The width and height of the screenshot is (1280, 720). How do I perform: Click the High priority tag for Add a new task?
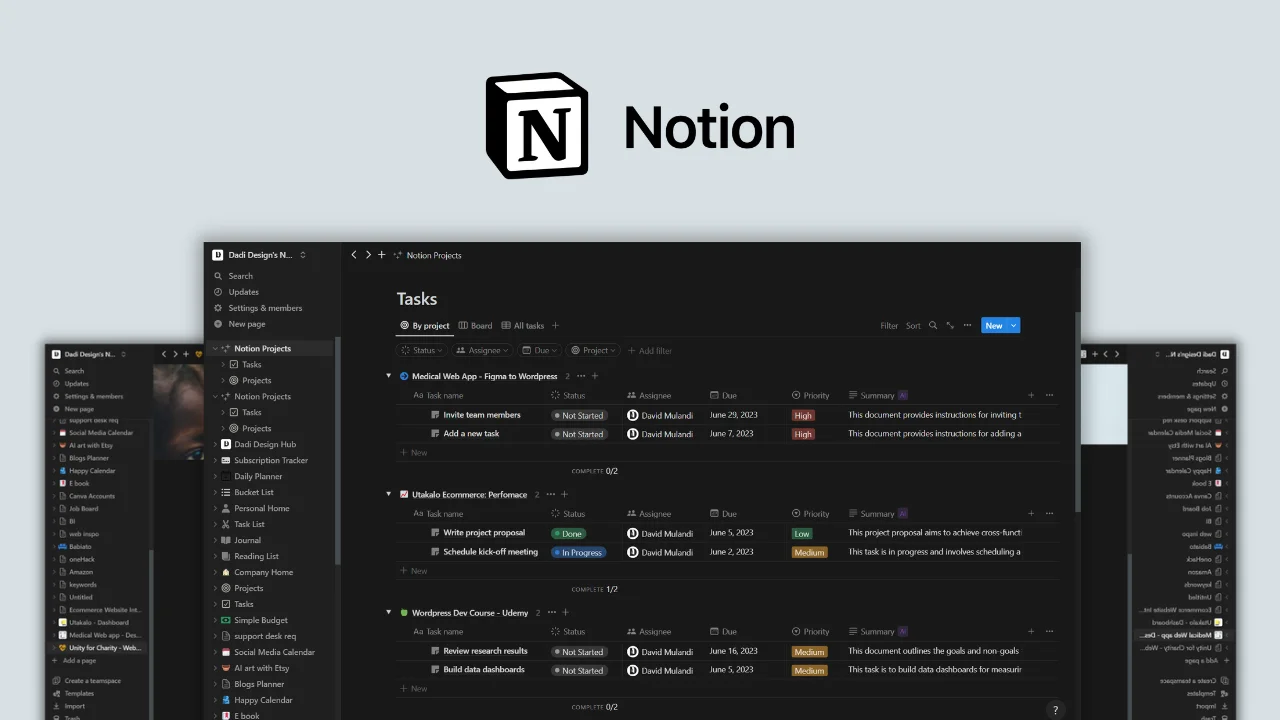click(803, 434)
